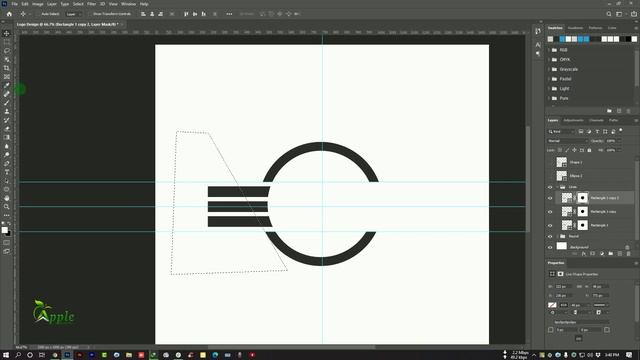This screenshot has width=640, height=360.
Task: Switch to the Paths tab
Action: pyautogui.click(x=613, y=120)
